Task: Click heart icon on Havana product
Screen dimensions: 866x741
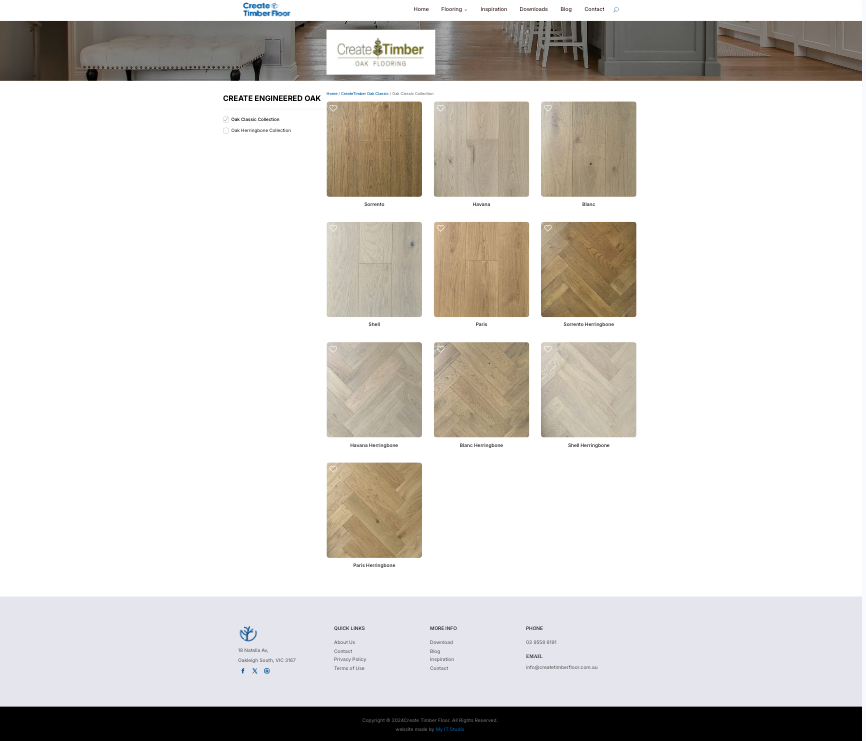Action: point(441,108)
